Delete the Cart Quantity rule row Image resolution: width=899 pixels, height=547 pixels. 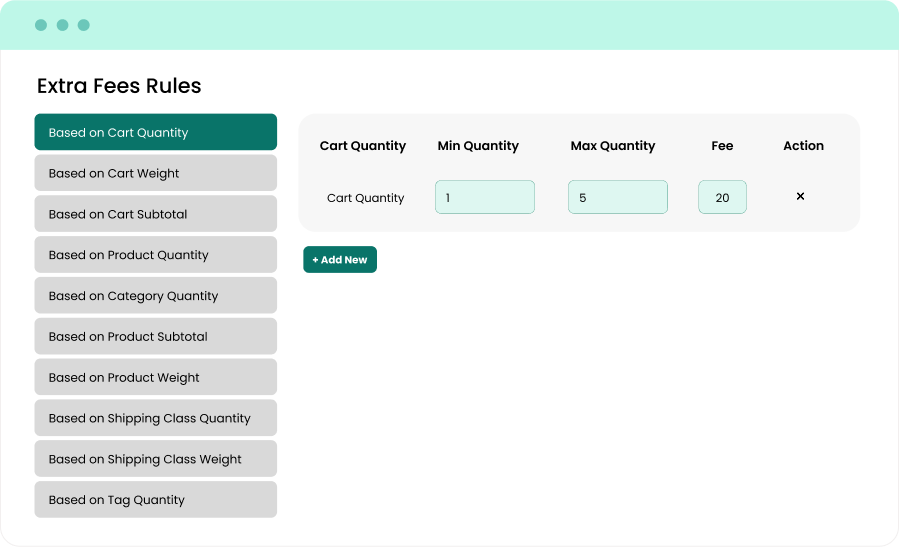coord(800,196)
